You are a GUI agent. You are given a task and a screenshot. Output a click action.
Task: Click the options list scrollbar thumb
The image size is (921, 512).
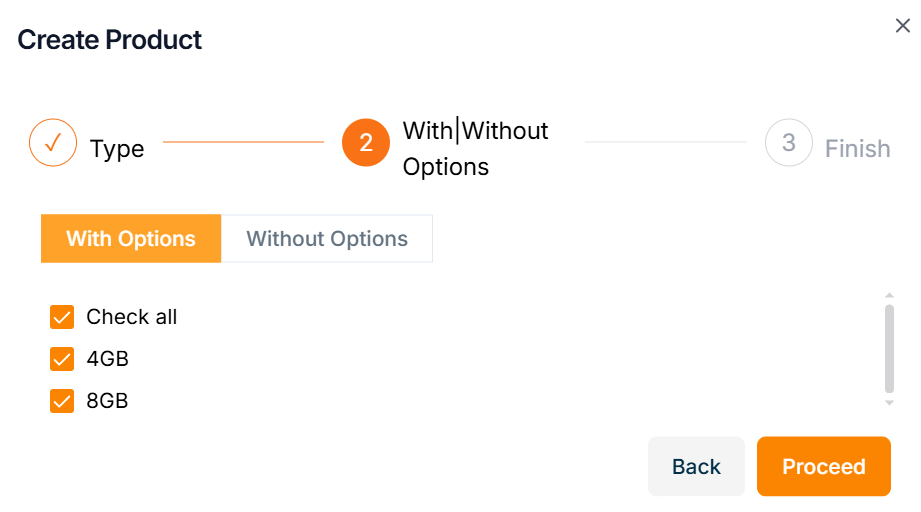point(889,348)
